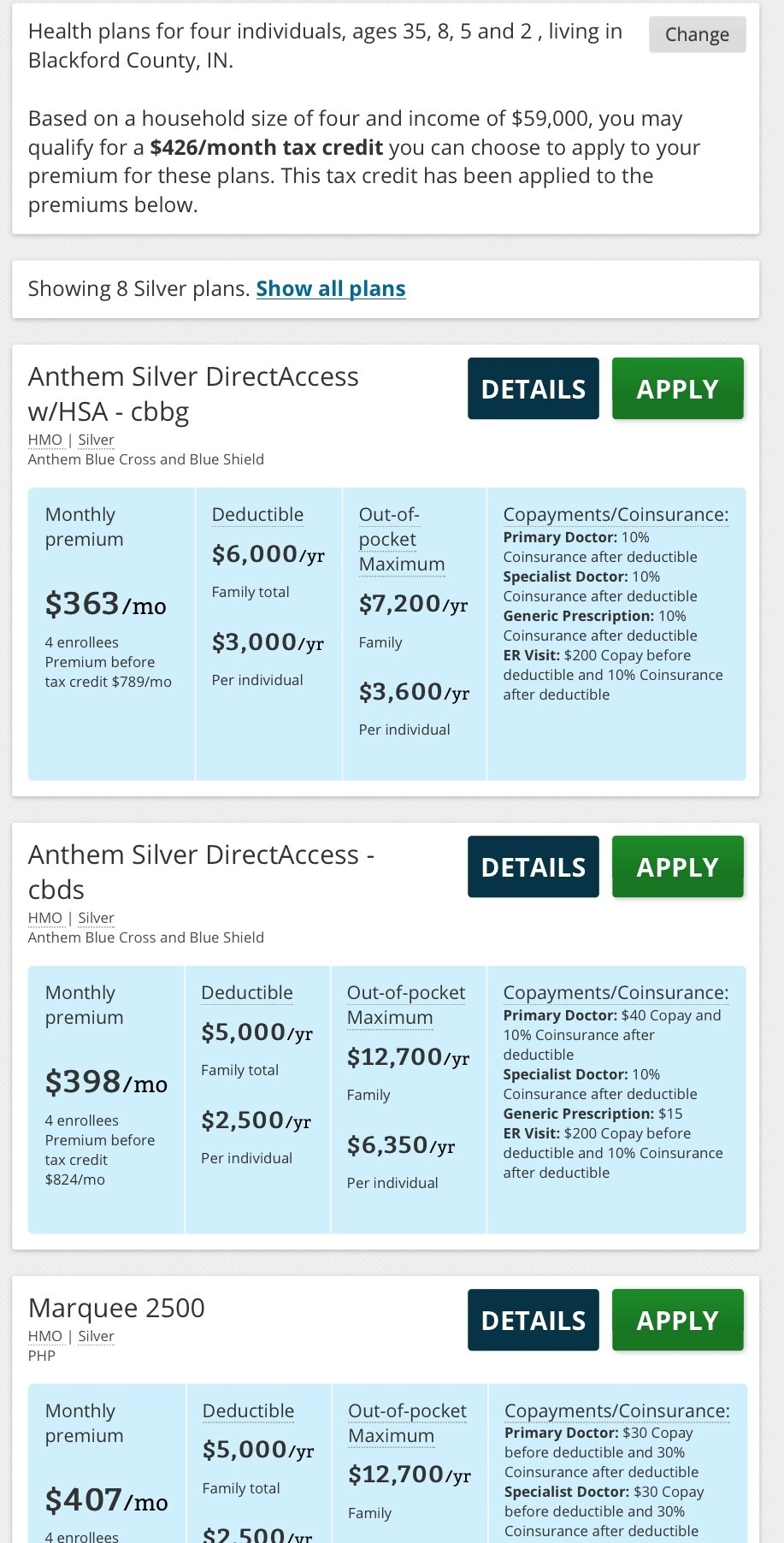Image resolution: width=784 pixels, height=1543 pixels.
Task: Click Out-of-pocket Maximum heading in w/HSA plan
Action: (400, 540)
